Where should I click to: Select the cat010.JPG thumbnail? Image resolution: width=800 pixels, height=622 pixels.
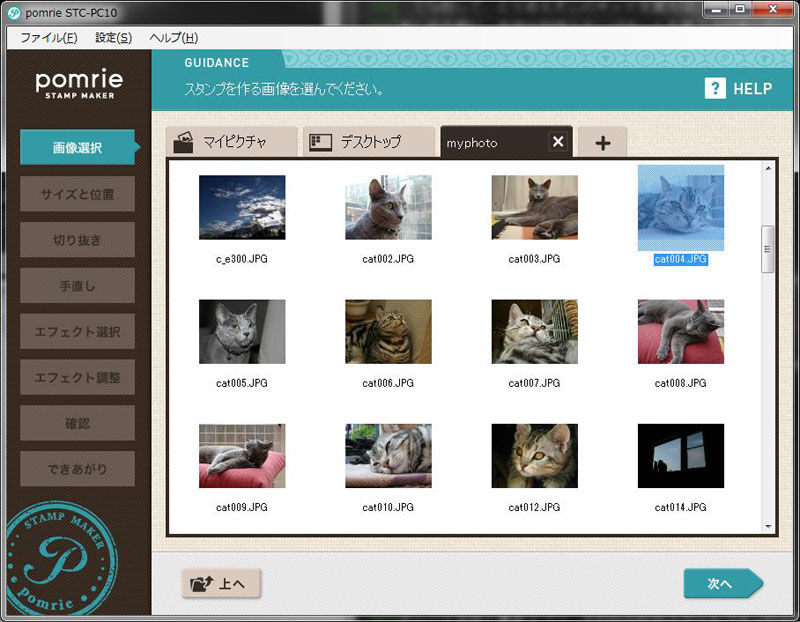point(388,456)
